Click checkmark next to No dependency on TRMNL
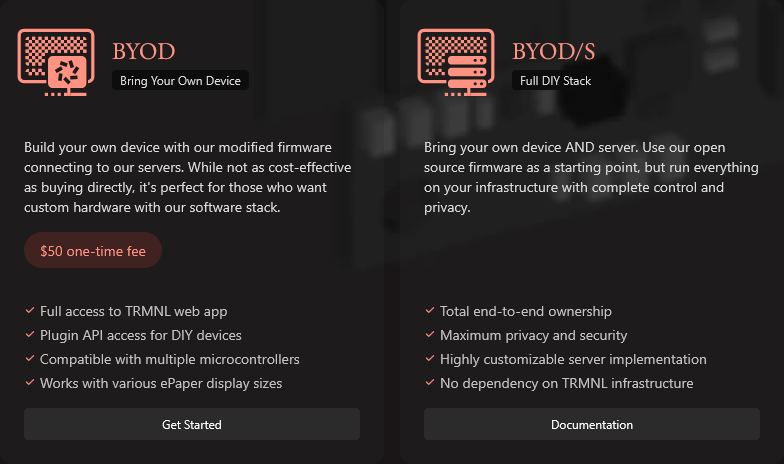 [430, 382]
